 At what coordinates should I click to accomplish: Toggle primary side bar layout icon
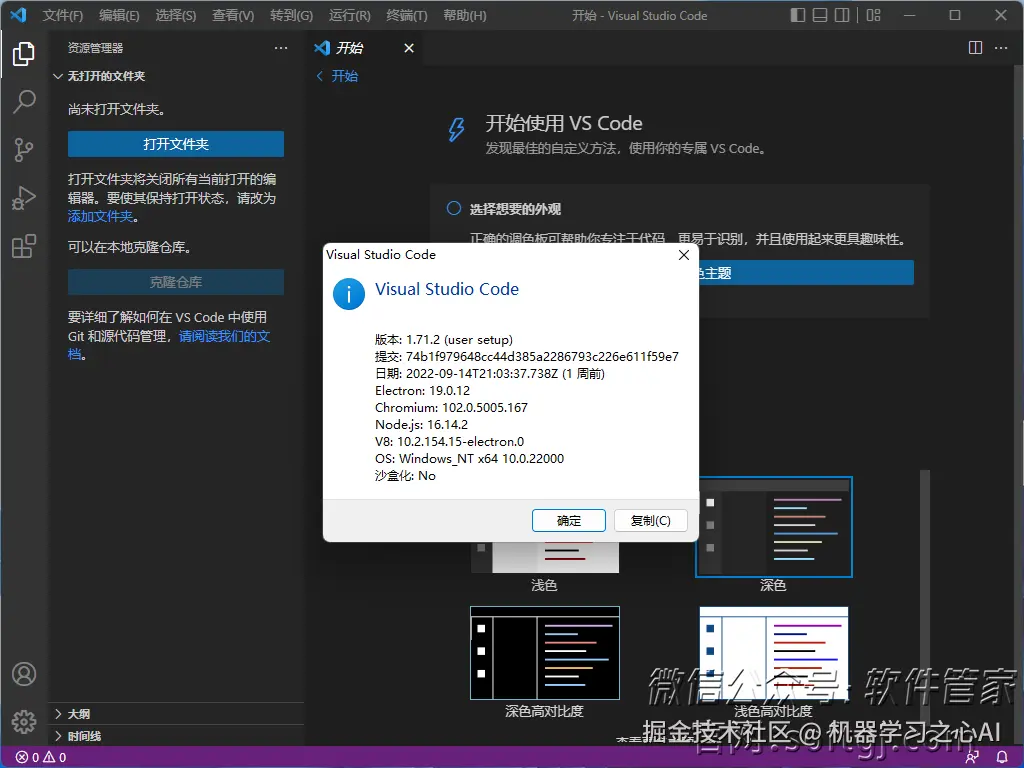(797, 15)
